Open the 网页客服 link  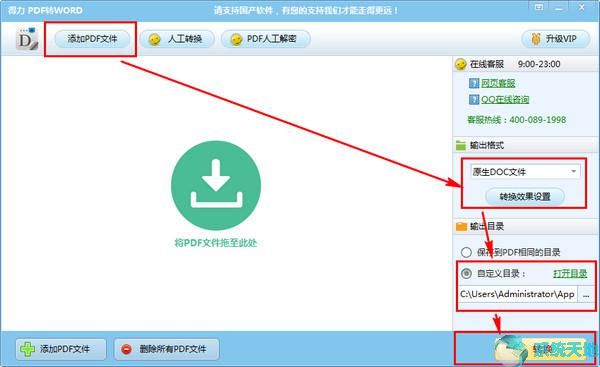pos(498,83)
